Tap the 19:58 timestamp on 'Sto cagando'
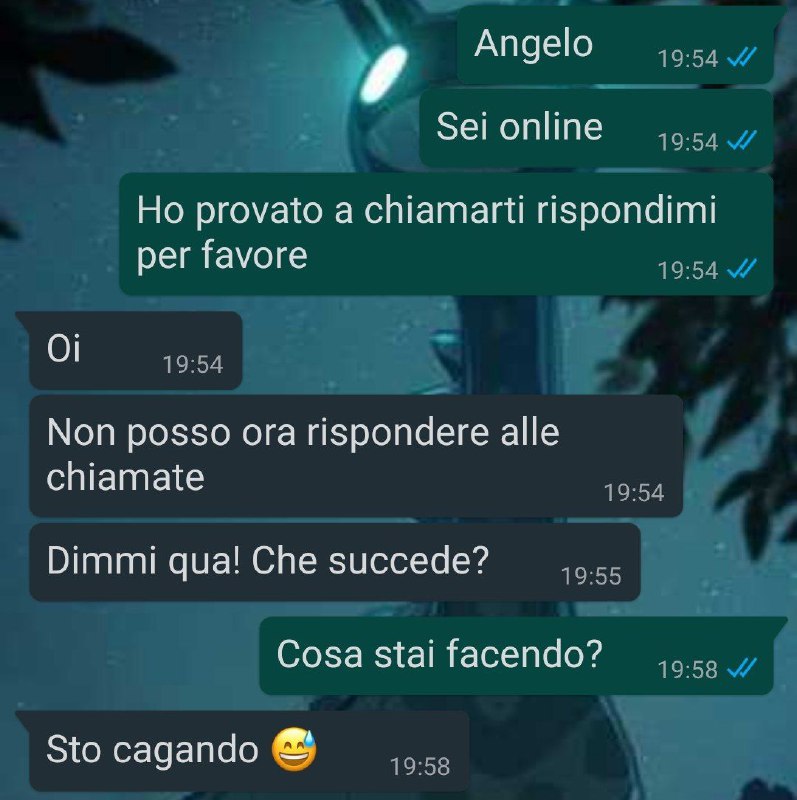 click(x=420, y=766)
